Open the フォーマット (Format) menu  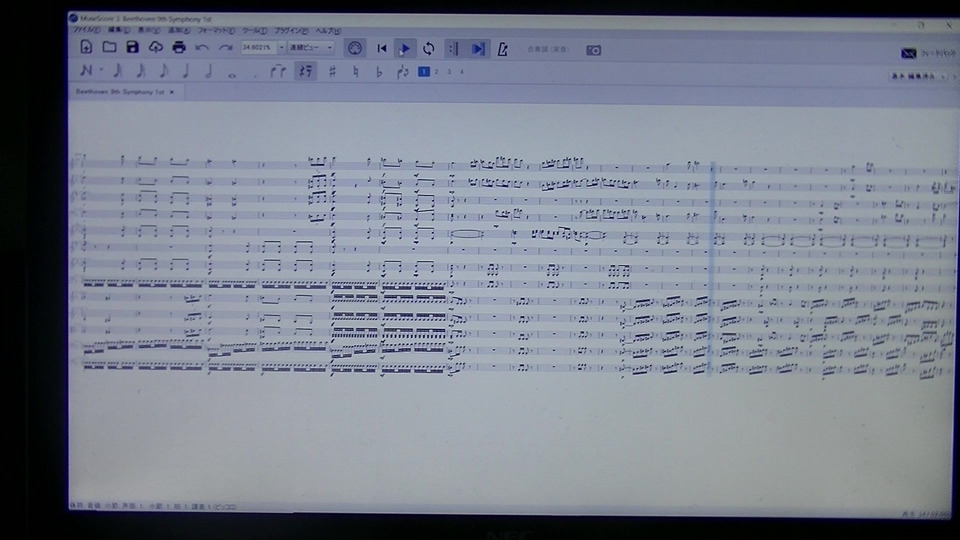[216, 30]
